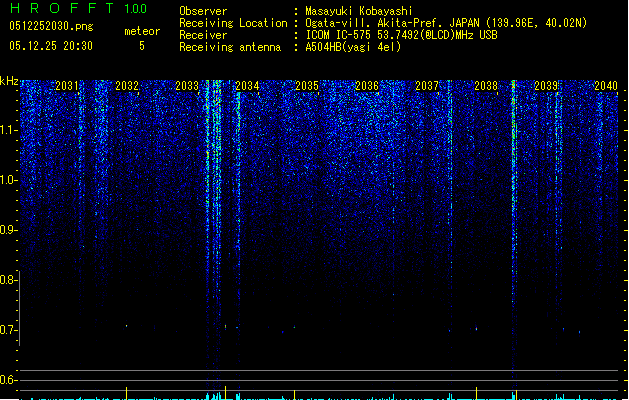The image size is (629, 400).
Task: Click the Observer field label
Action: 203,11
